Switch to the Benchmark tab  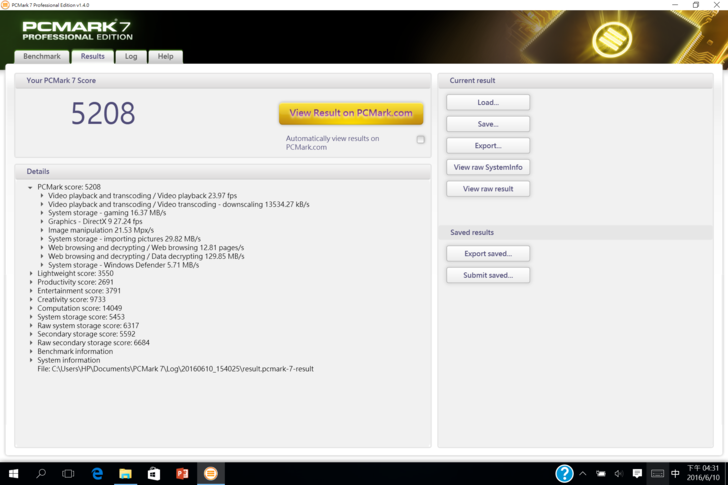42,57
